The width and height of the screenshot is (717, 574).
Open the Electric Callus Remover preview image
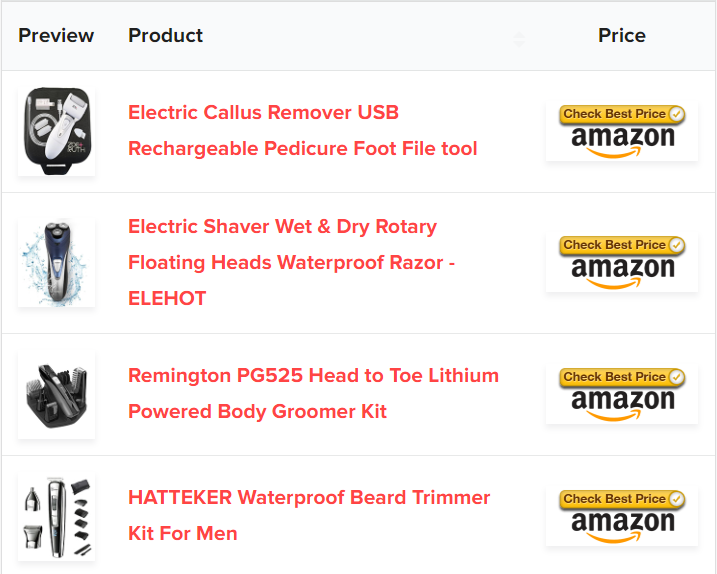(x=57, y=131)
